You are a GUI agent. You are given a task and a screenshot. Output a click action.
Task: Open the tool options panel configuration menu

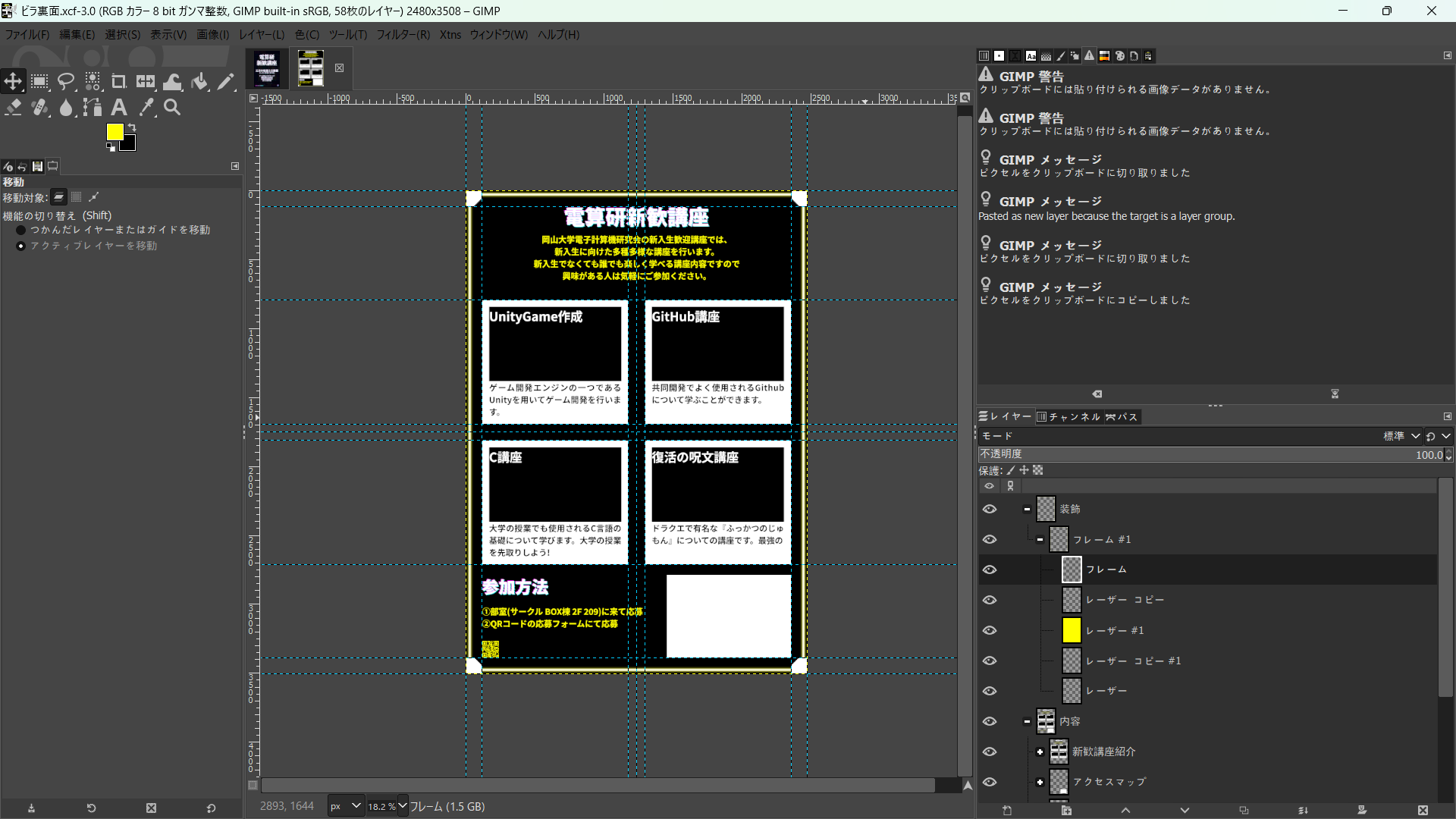[235, 166]
